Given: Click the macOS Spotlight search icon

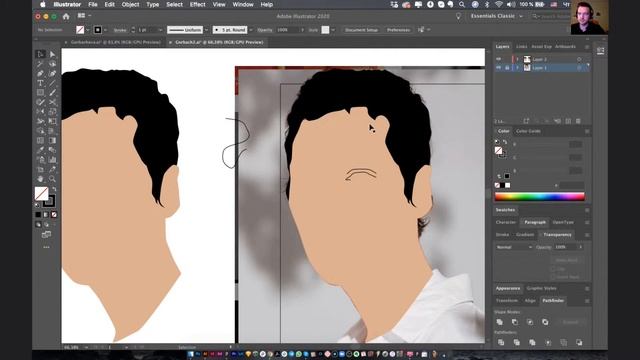Looking at the screenshot, I should (462, 4).
